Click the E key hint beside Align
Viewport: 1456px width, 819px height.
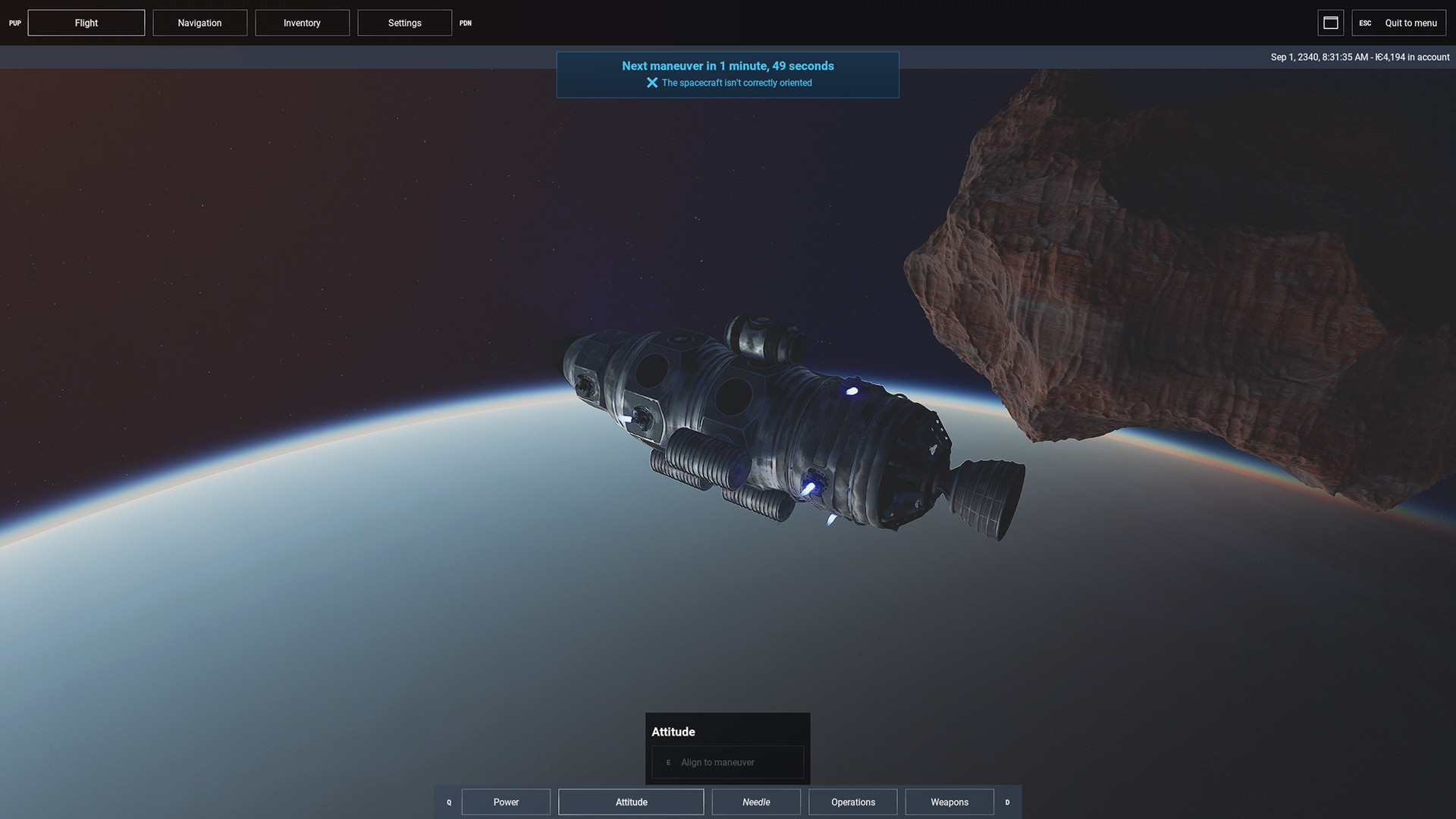click(x=668, y=763)
